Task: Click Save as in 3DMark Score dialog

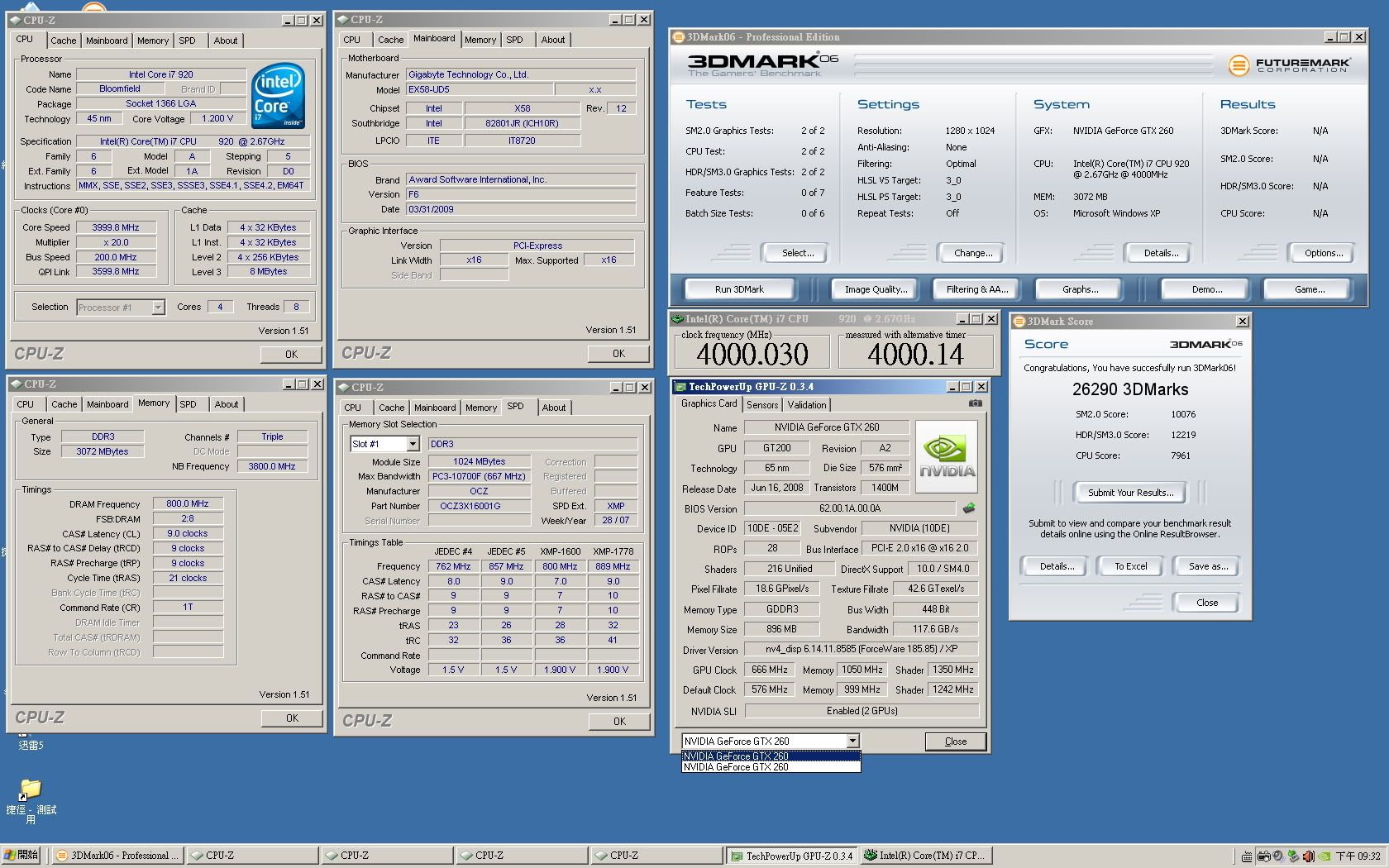Action: [1207, 566]
